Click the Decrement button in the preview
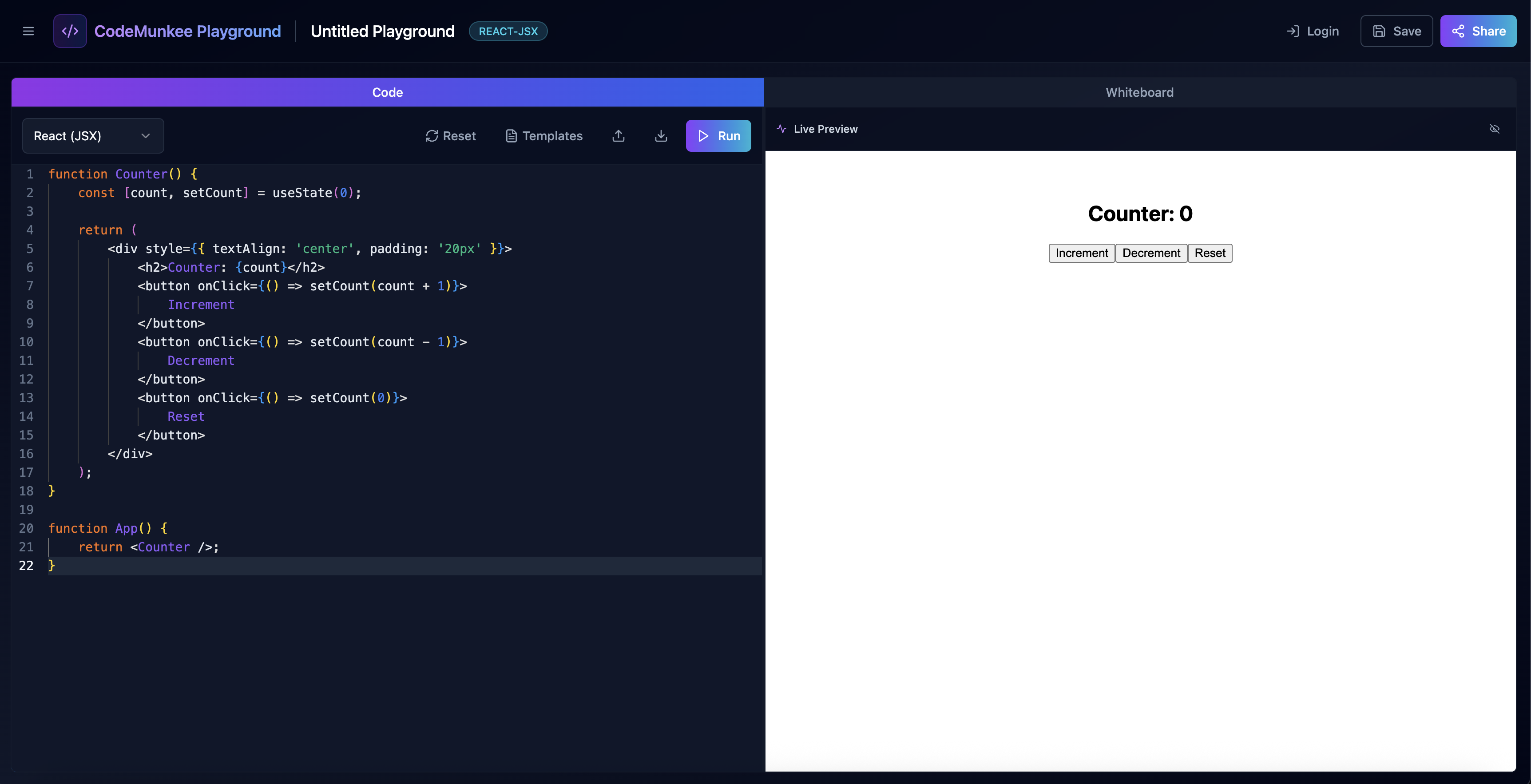This screenshot has width=1531, height=784. [x=1150, y=253]
